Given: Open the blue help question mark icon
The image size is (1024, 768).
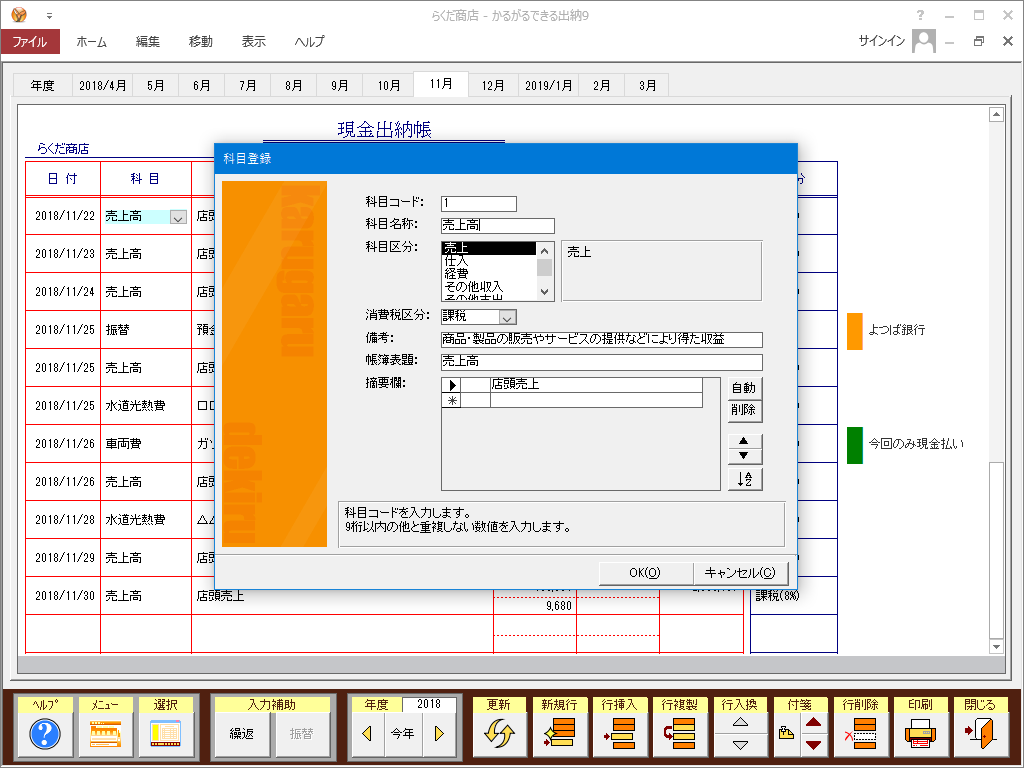Looking at the screenshot, I should click(x=45, y=734).
